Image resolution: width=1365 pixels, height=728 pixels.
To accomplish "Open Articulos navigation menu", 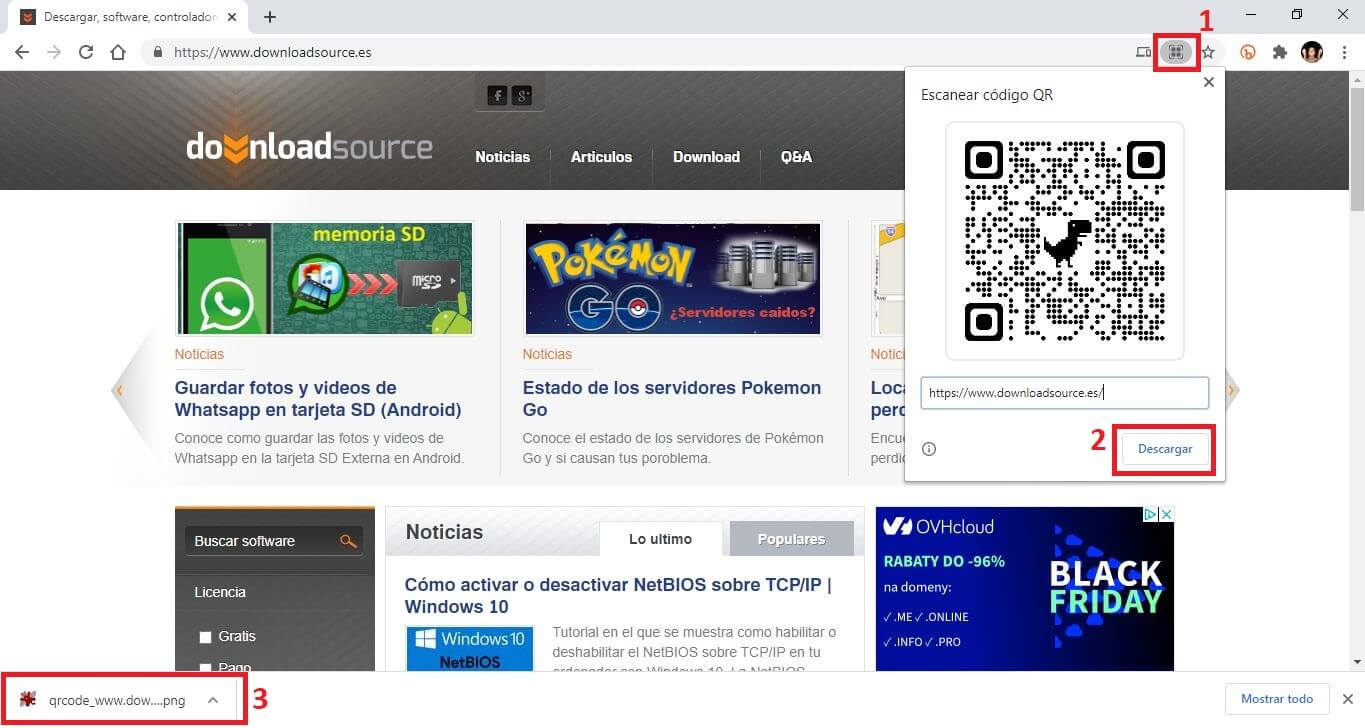I will click(x=601, y=157).
